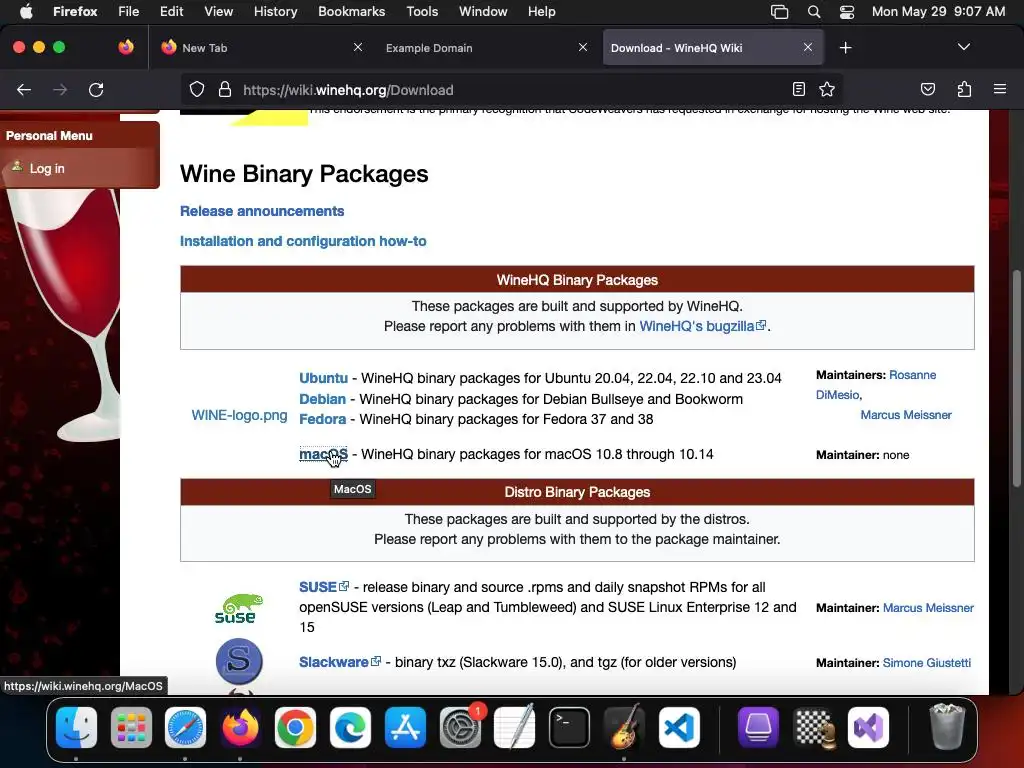Open GarageBand from the Dock
The image size is (1024, 768).
pyautogui.click(x=624, y=728)
